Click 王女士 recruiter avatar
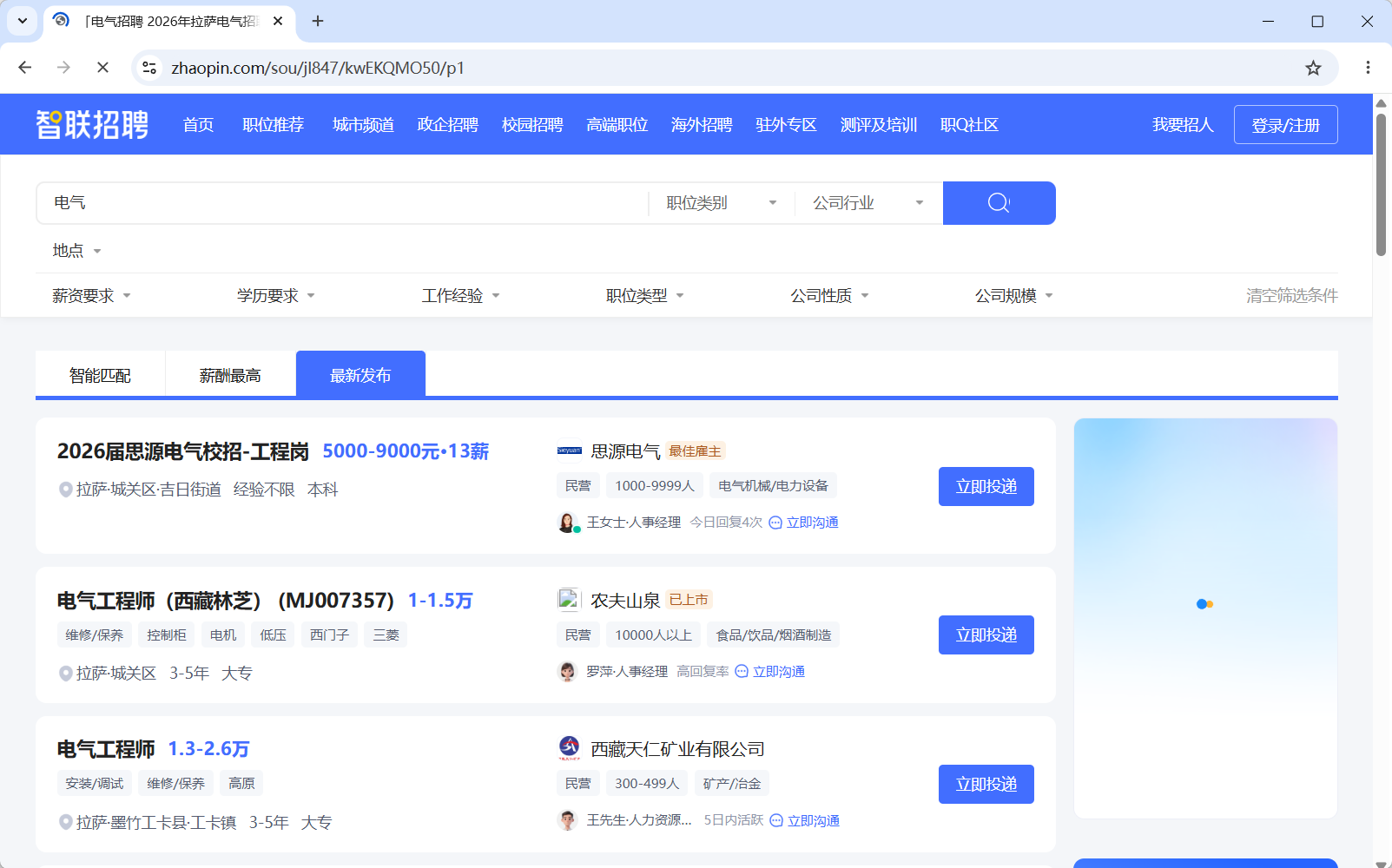The height and width of the screenshot is (868, 1392). (568, 523)
